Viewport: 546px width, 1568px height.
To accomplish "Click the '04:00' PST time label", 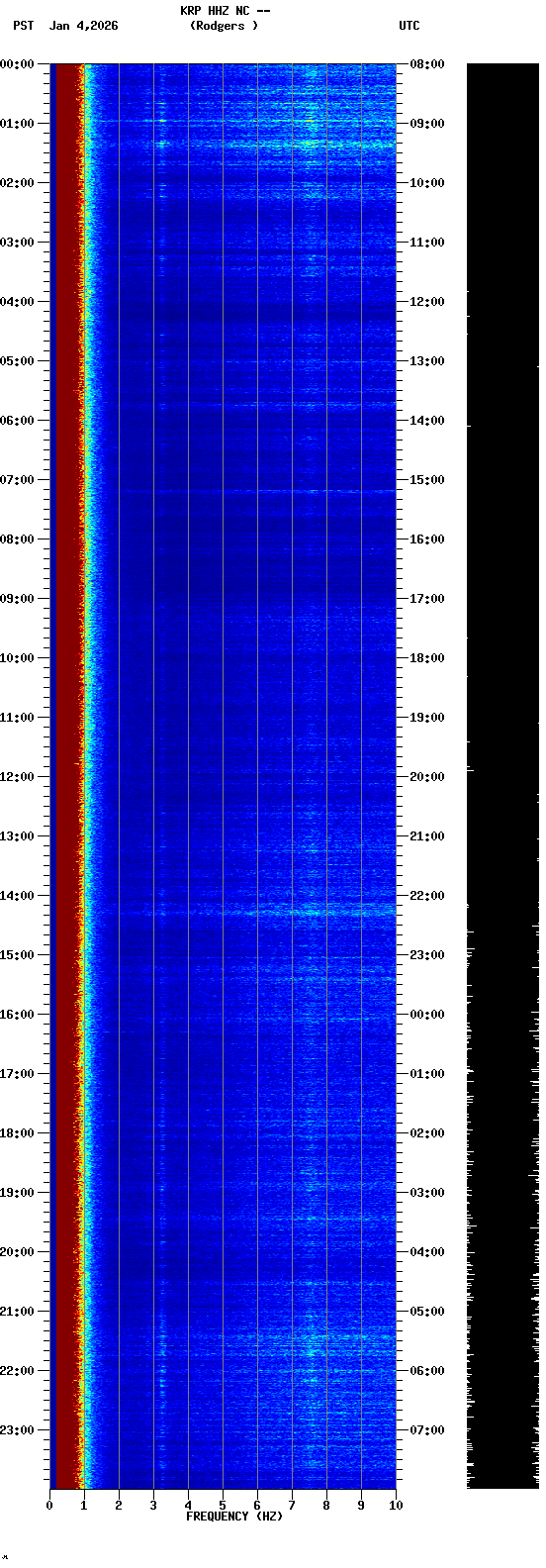I will 18,302.
